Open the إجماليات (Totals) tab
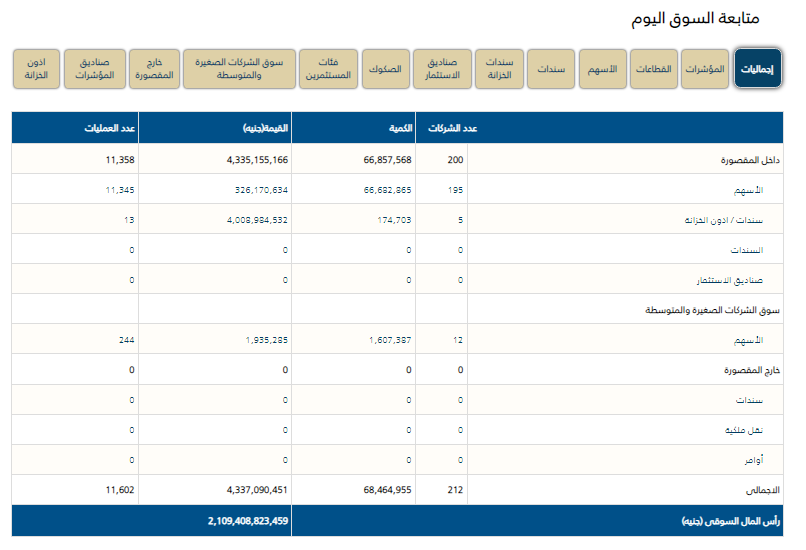Viewport: 806px width, 550px height. pyautogui.click(x=758, y=68)
